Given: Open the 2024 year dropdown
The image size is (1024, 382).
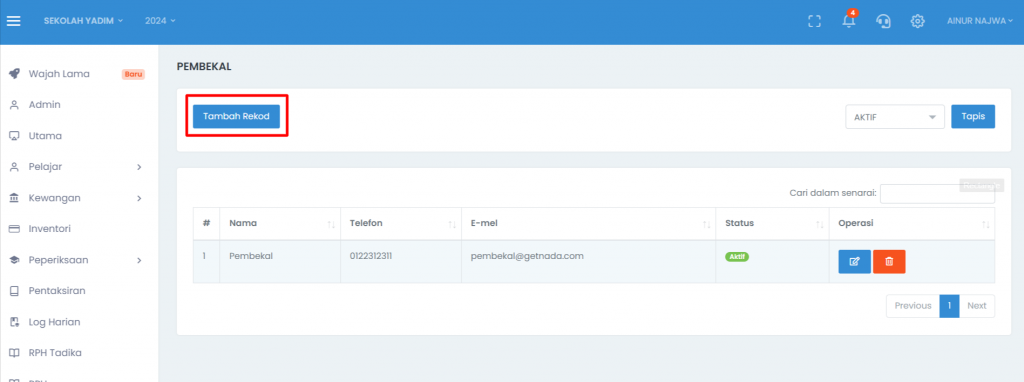Looking at the screenshot, I should (160, 21).
